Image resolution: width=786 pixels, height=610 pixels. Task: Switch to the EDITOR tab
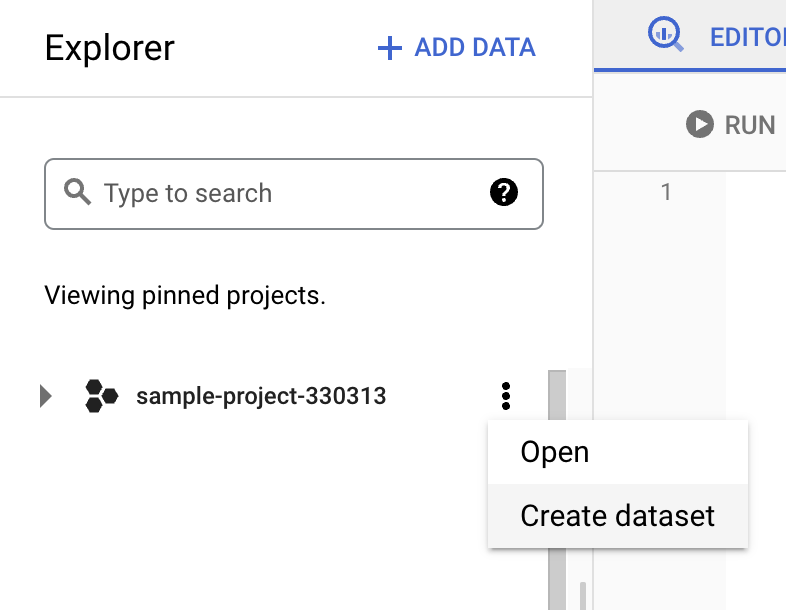click(746, 37)
